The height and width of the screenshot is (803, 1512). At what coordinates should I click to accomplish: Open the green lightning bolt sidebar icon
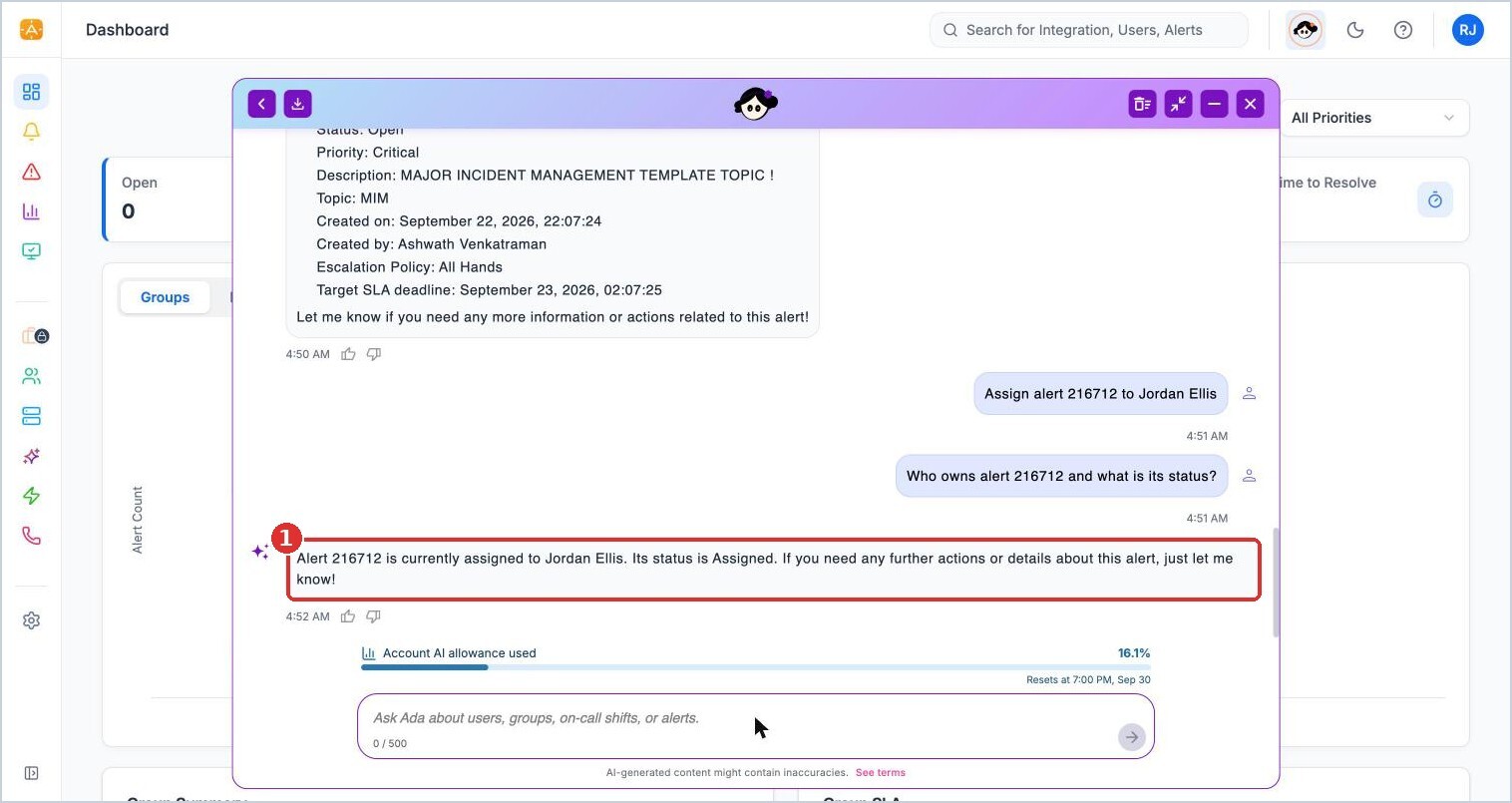tap(31, 496)
